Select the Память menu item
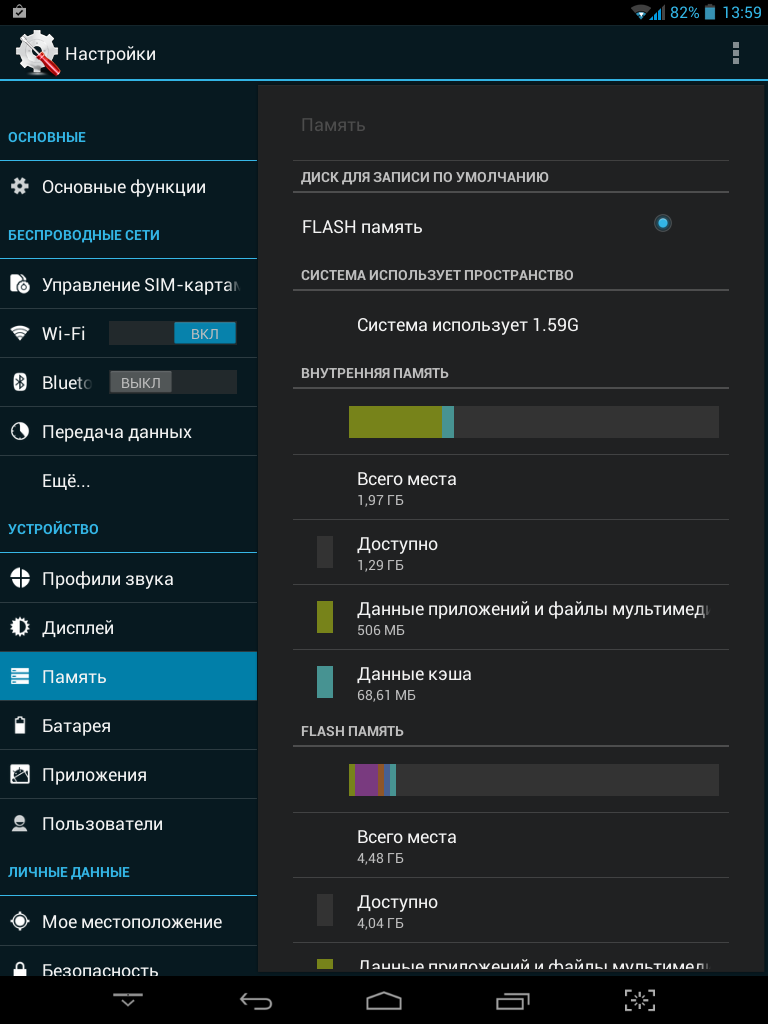 (128, 677)
